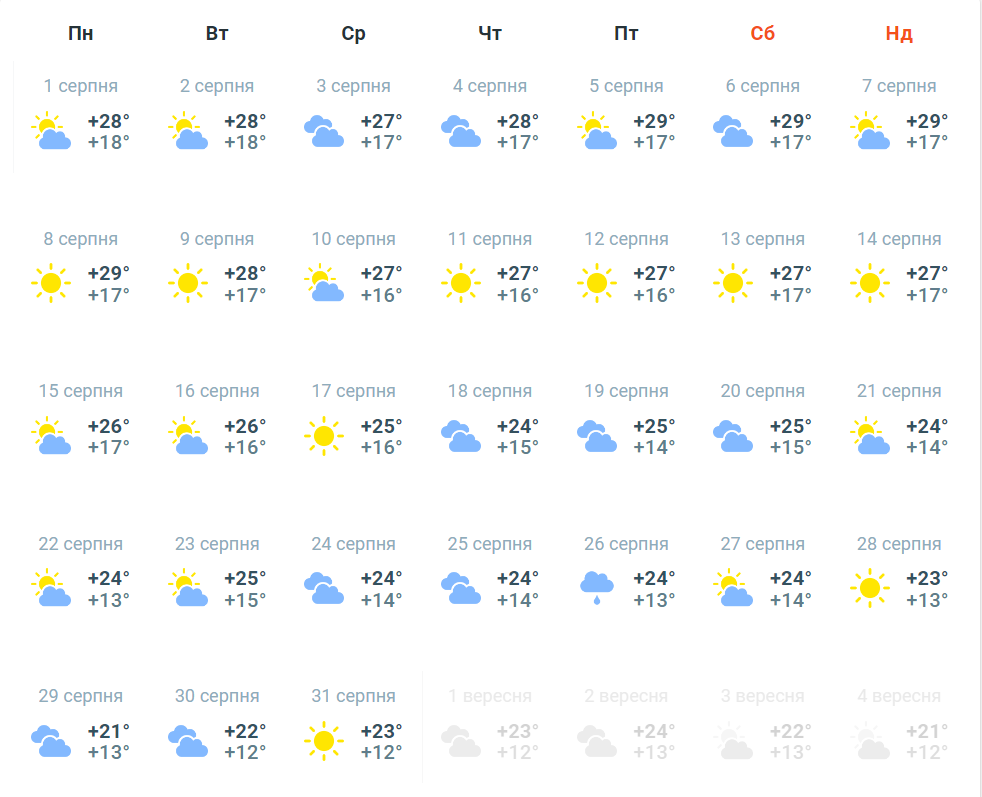982x797 pixels.
Task: Click the sun icon for 8 серпня
Action: tap(51, 283)
